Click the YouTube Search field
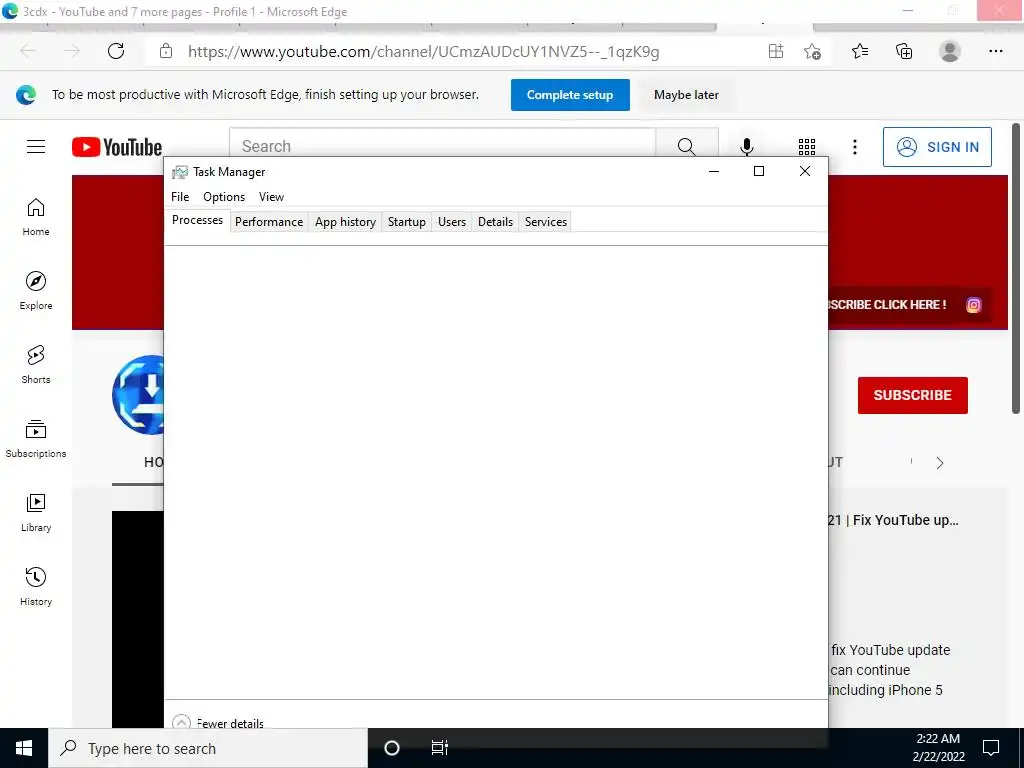This screenshot has width=1024, height=768. point(442,146)
